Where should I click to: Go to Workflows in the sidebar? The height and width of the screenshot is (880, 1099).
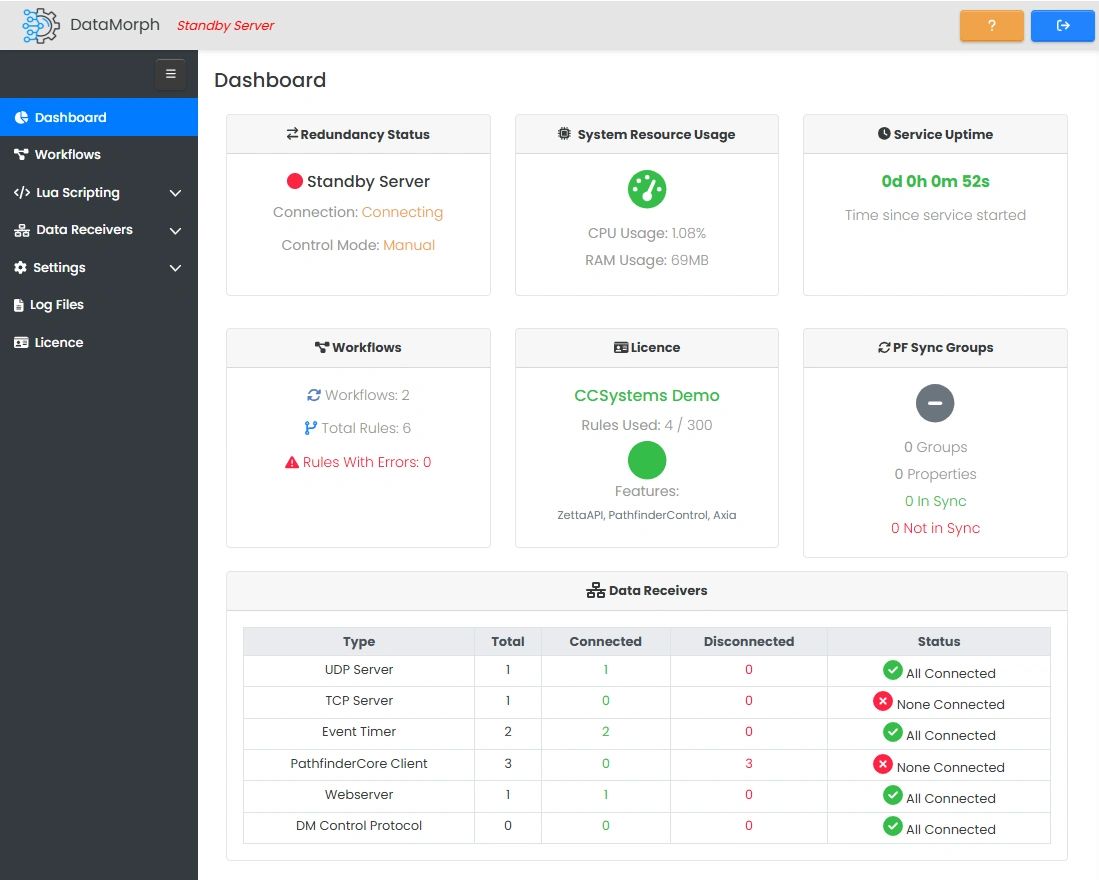coord(67,154)
